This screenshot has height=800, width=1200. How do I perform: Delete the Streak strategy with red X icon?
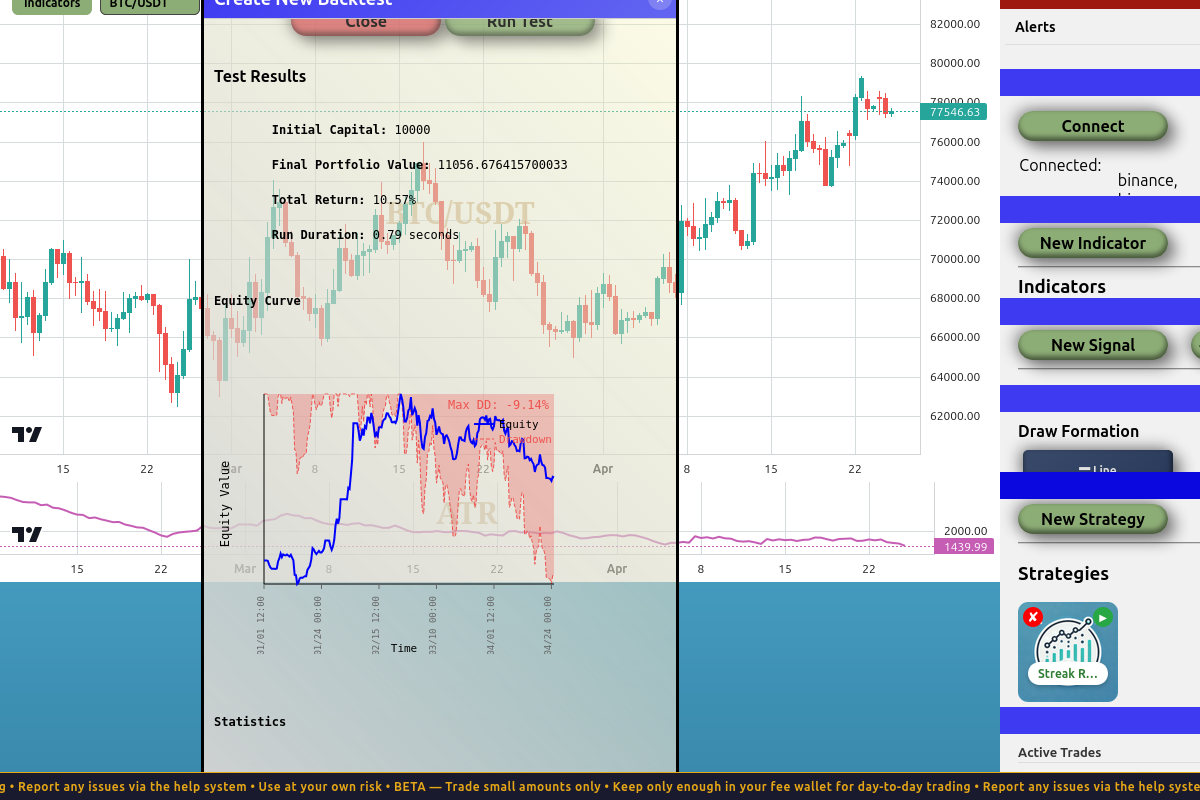(1033, 617)
